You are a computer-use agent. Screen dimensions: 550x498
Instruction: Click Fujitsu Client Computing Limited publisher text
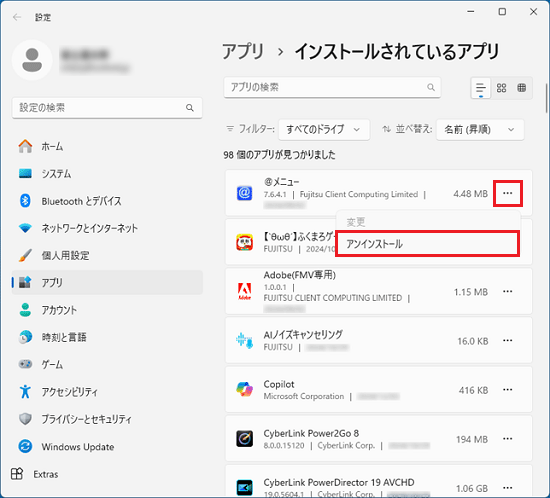pos(359,194)
